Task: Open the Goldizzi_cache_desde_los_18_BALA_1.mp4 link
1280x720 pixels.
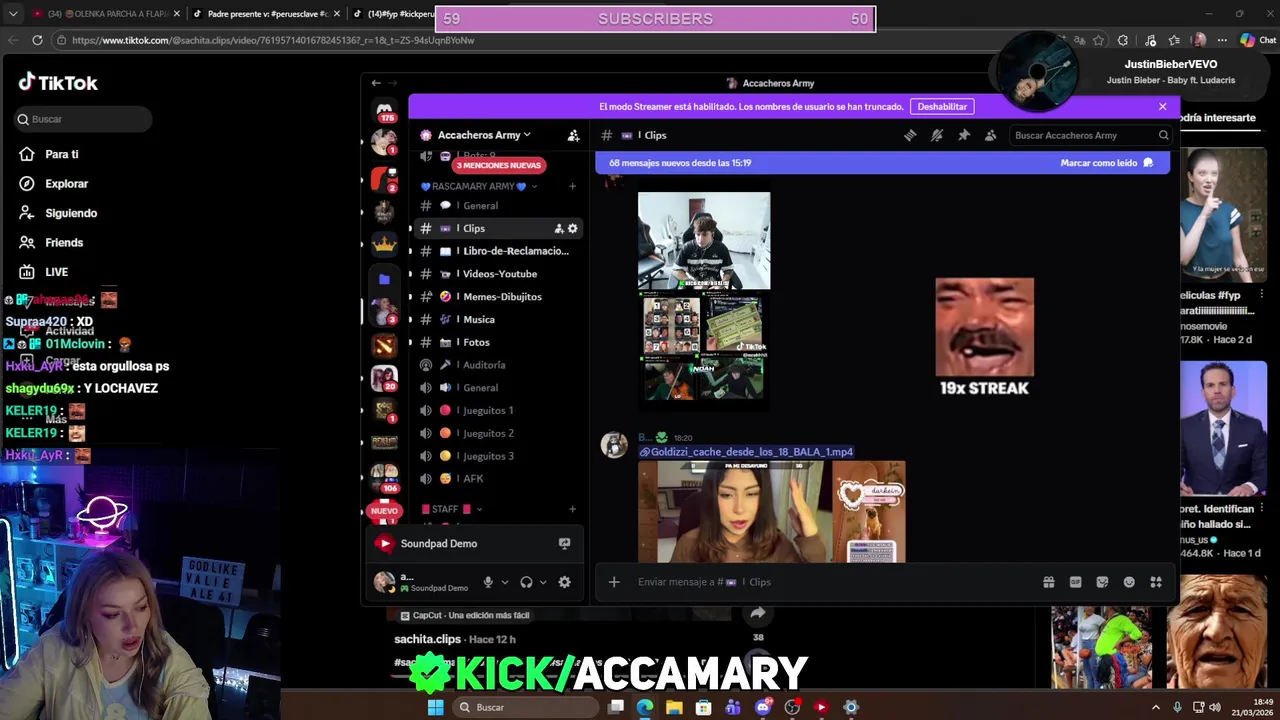Action: pyautogui.click(x=746, y=452)
